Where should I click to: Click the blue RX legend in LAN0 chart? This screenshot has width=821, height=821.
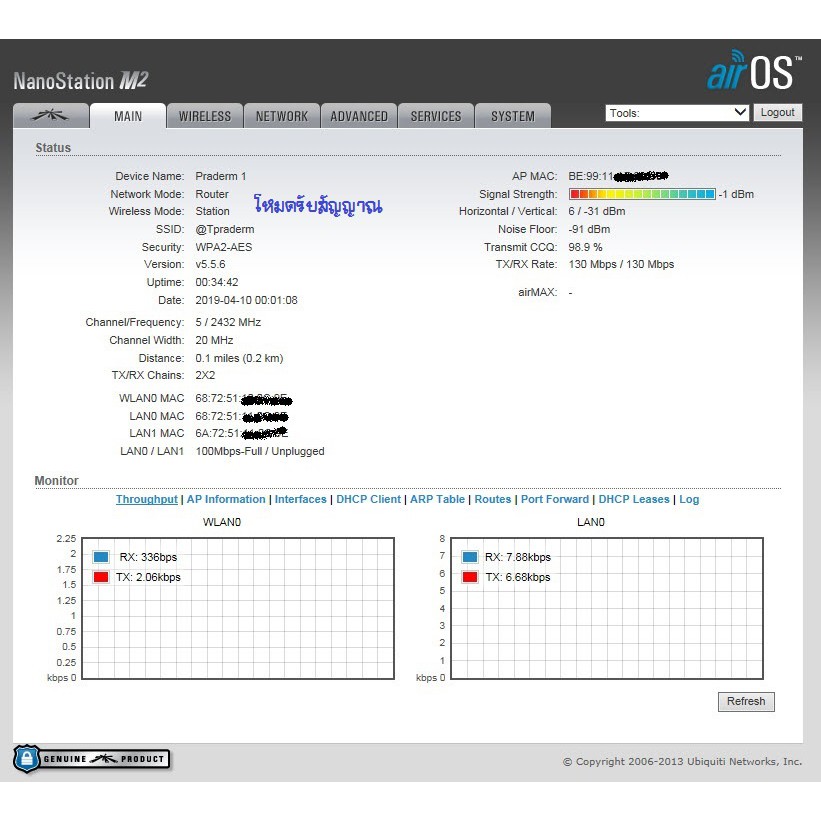coord(470,557)
